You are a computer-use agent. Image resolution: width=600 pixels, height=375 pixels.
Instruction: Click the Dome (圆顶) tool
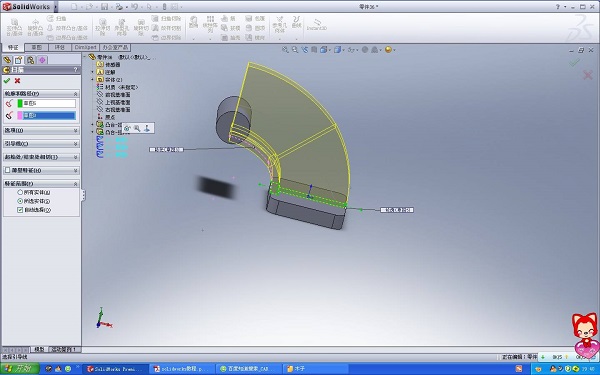pos(255,28)
